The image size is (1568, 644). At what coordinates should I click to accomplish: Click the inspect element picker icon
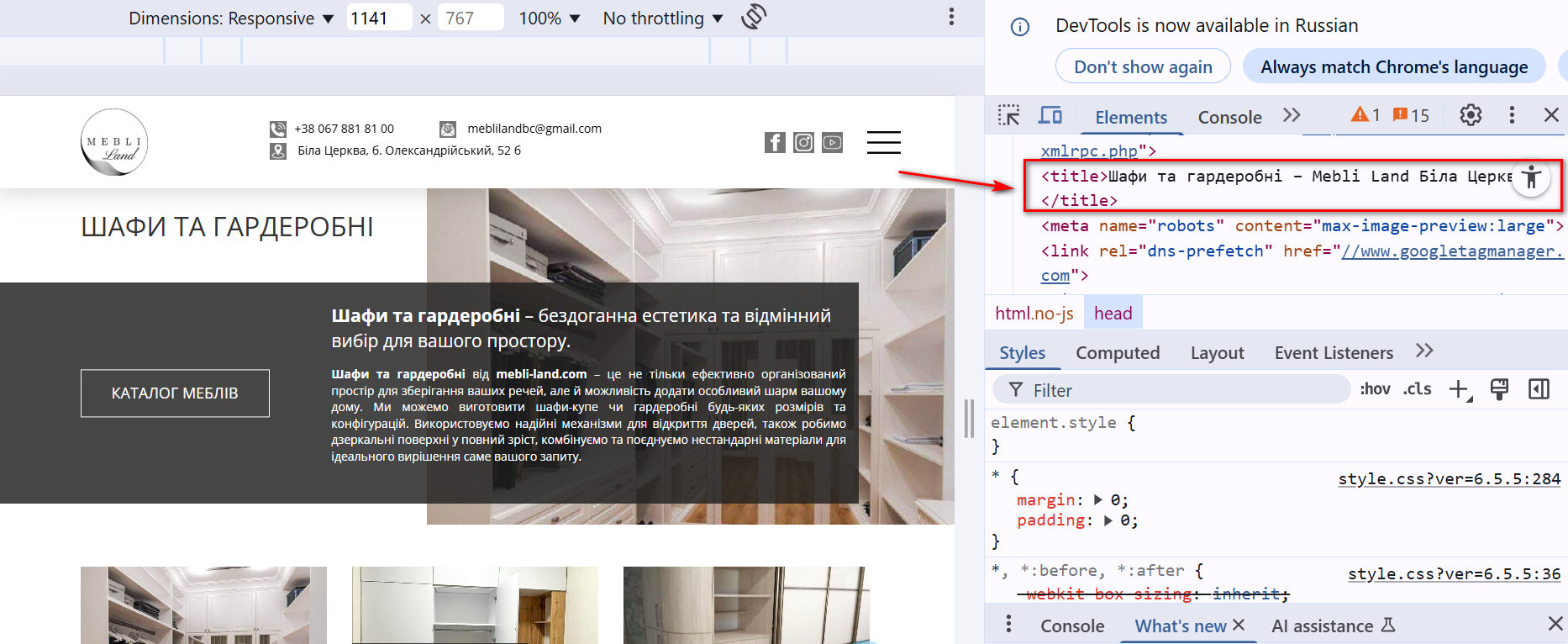[1008, 115]
